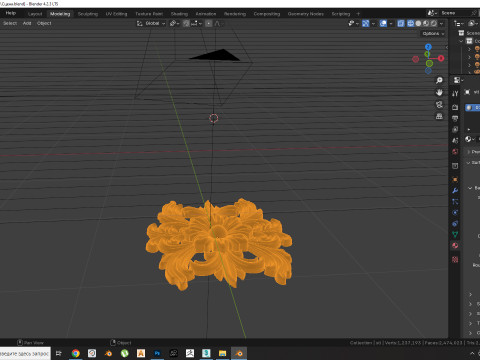Open the Texture properties checker tab
The image size is (480, 360).
pos(455,259)
